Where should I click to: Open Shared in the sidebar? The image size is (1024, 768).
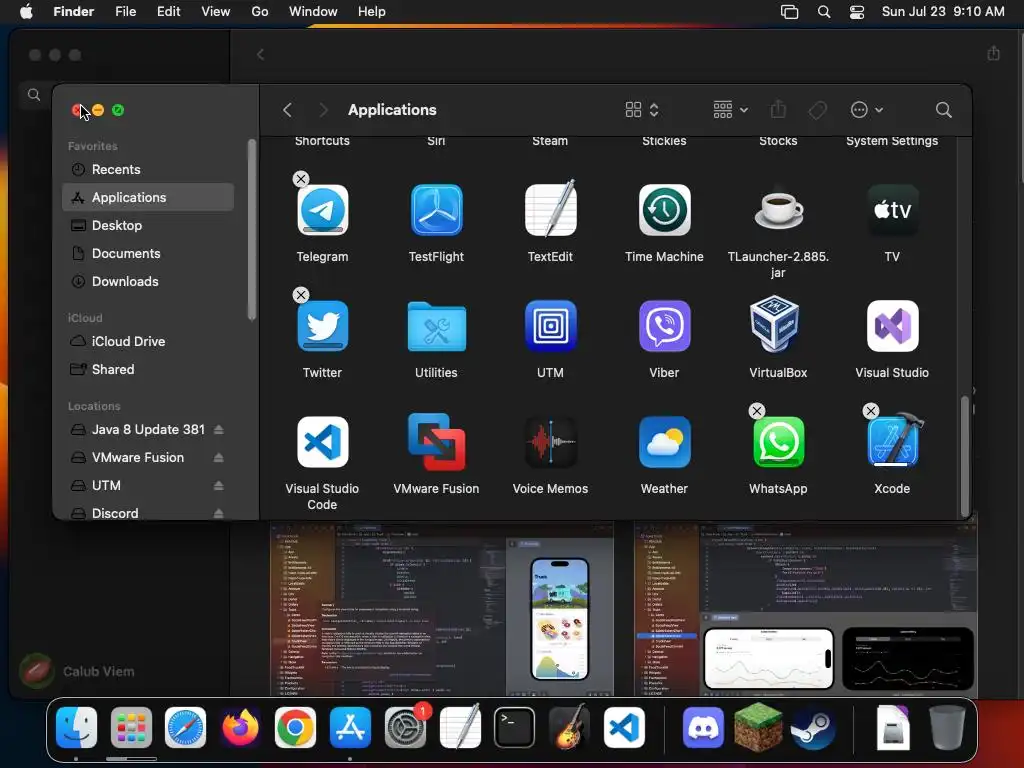(148, 370)
